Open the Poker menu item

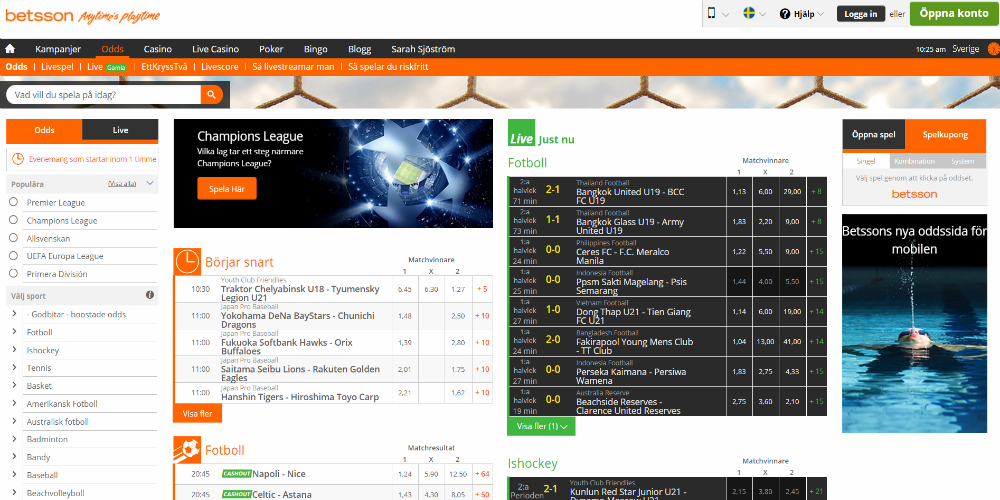tap(271, 49)
